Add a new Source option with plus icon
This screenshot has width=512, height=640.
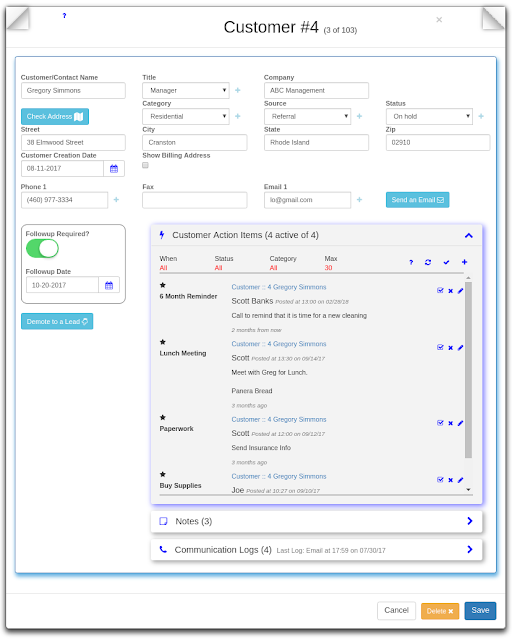click(359, 116)
